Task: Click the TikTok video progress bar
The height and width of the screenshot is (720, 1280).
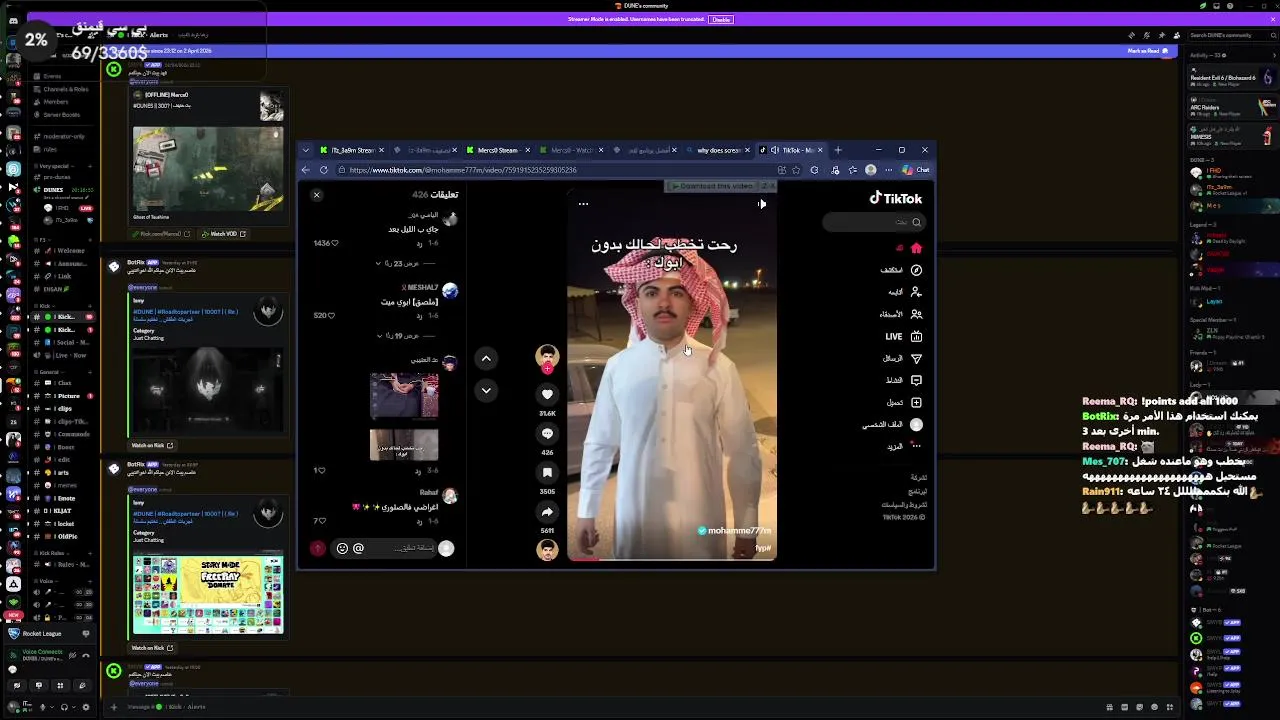Action: (671, 558)
